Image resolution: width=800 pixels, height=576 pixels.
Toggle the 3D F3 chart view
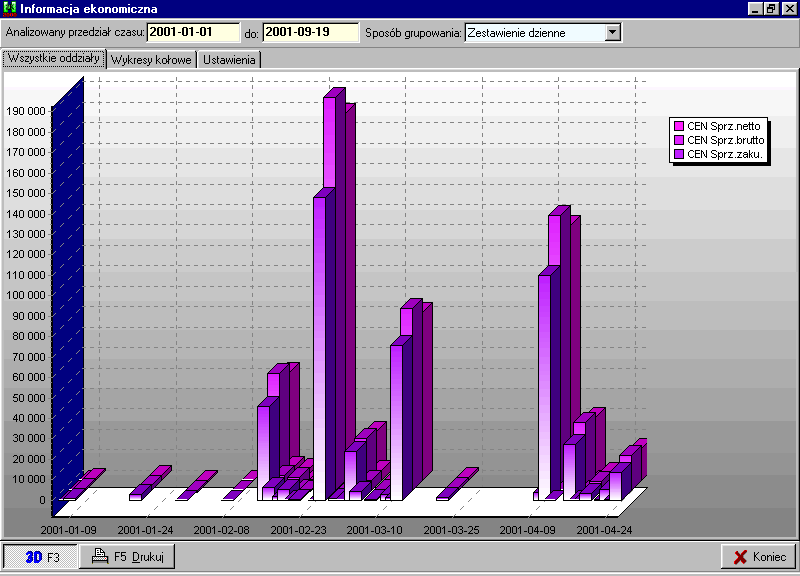40,557
